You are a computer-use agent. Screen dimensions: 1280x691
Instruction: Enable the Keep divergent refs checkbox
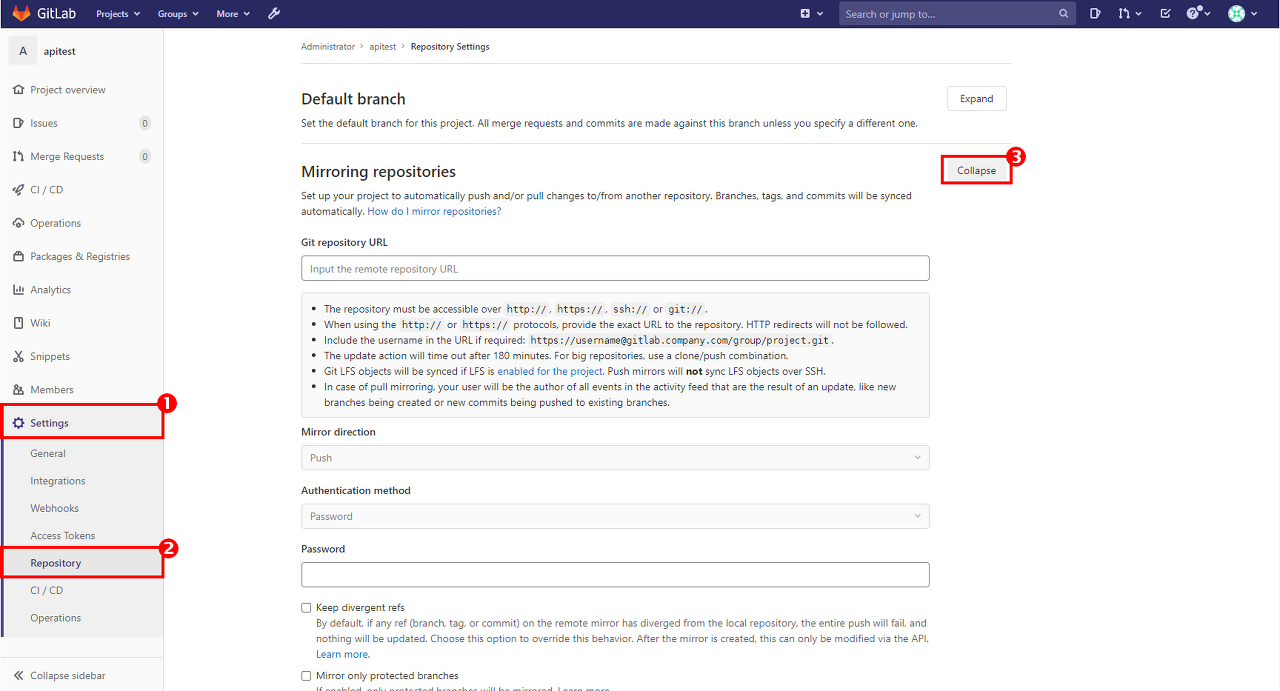click(x=306, y=607)
